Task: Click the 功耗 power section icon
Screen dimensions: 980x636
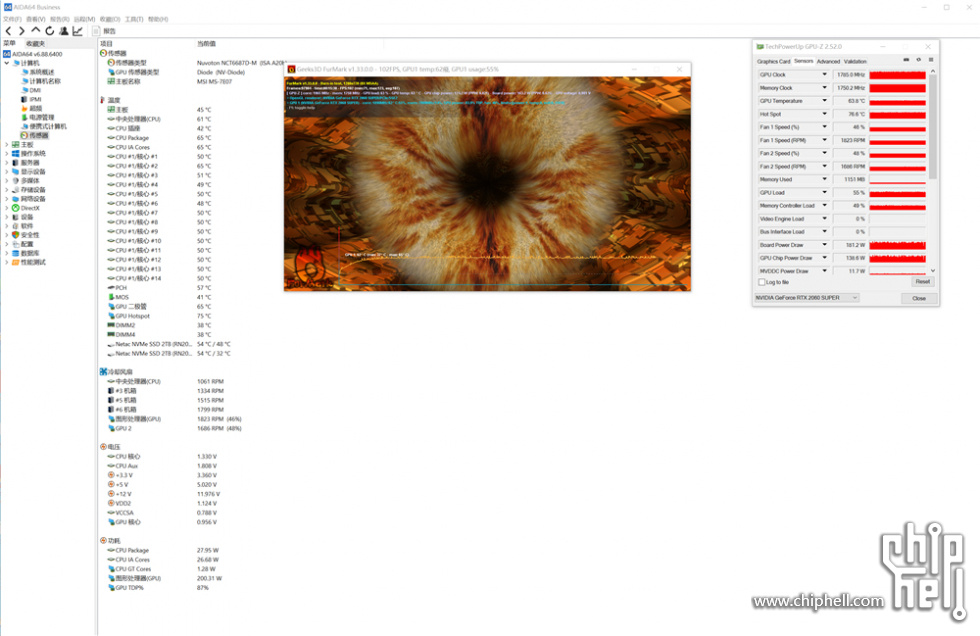Action: click(103, 540)
